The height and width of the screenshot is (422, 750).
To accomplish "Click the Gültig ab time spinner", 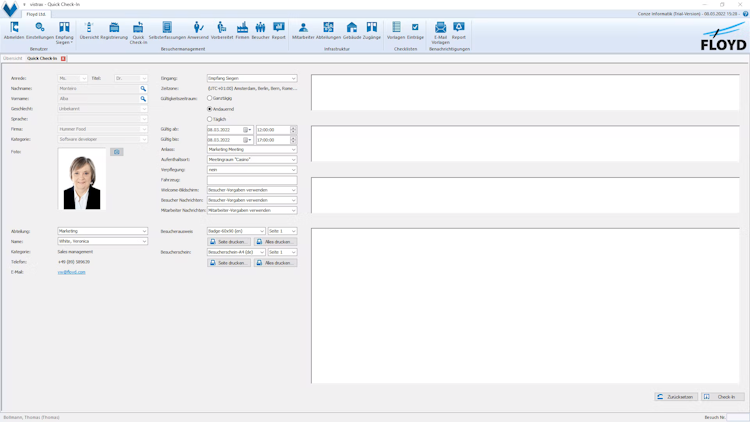I will point(293,130).
